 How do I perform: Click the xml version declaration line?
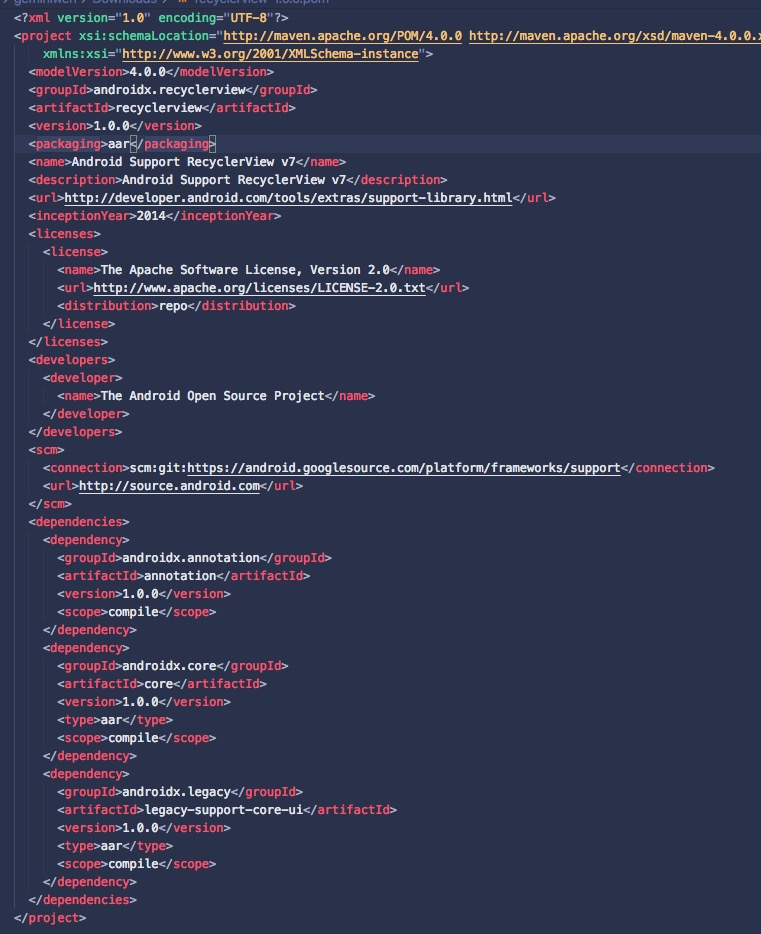(x=151, y=18)
